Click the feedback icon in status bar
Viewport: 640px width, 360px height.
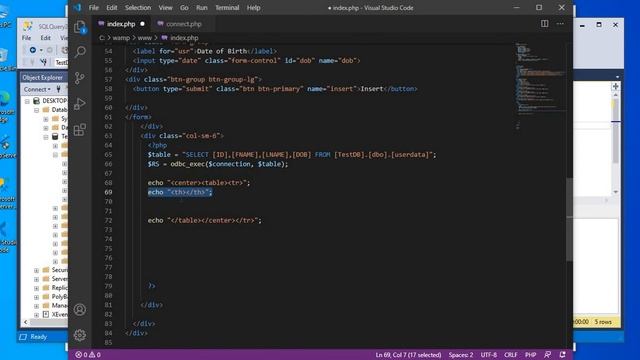point(547,355)
